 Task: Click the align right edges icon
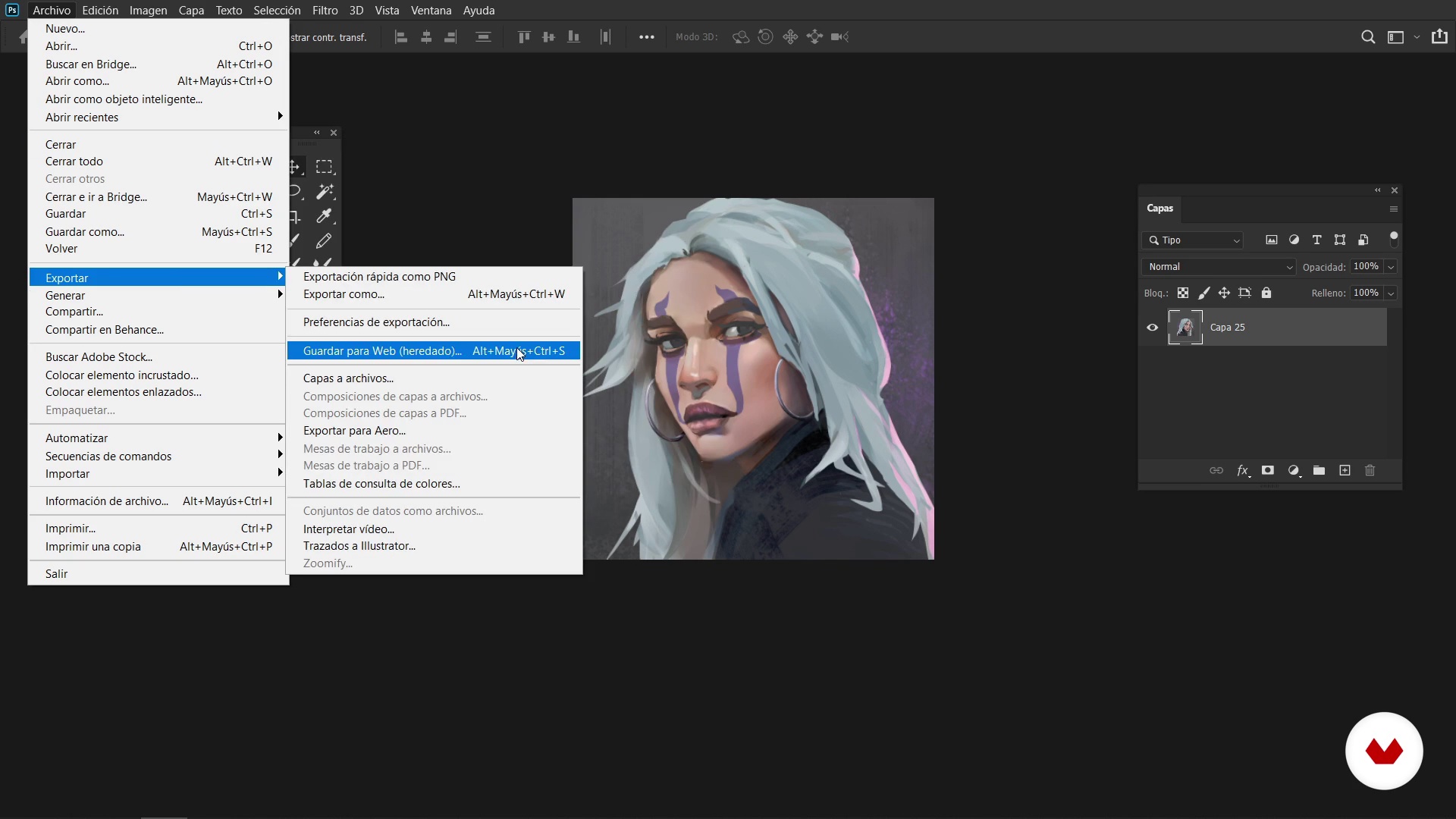pyautogui.click(x=450, y=36)
